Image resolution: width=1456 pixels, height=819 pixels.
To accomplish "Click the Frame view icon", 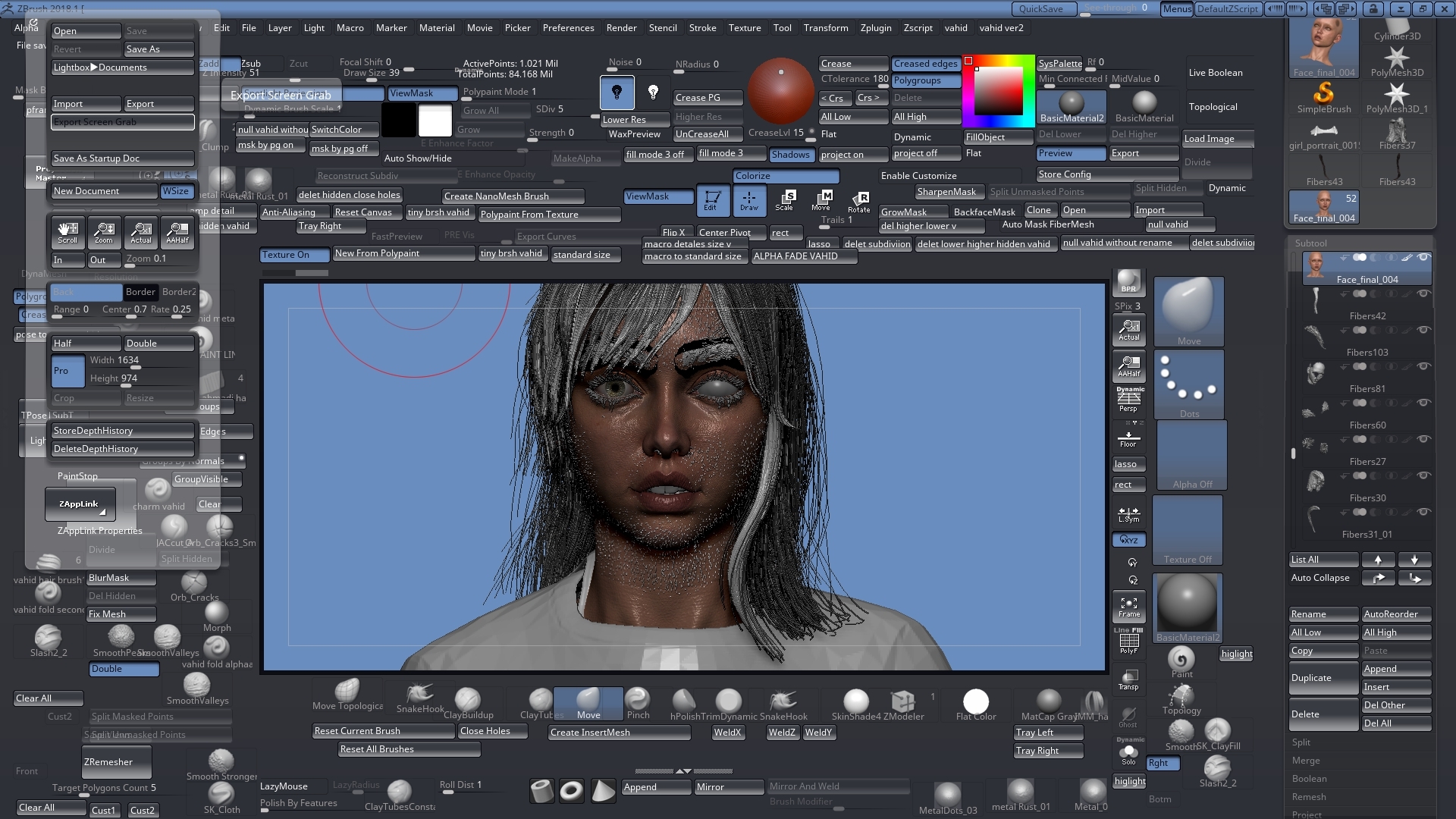I will point(1128,607).
